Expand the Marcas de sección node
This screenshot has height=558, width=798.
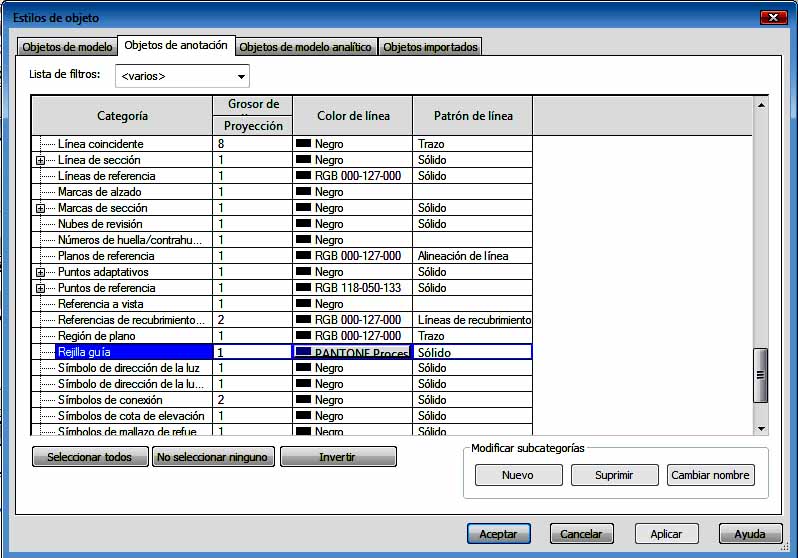40,208
